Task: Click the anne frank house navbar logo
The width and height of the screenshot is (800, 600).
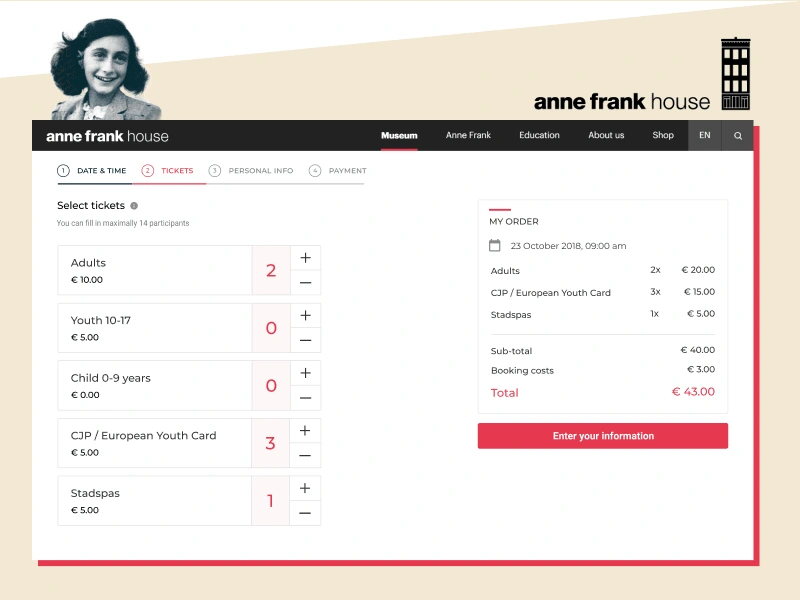Action: click(107, 136)
